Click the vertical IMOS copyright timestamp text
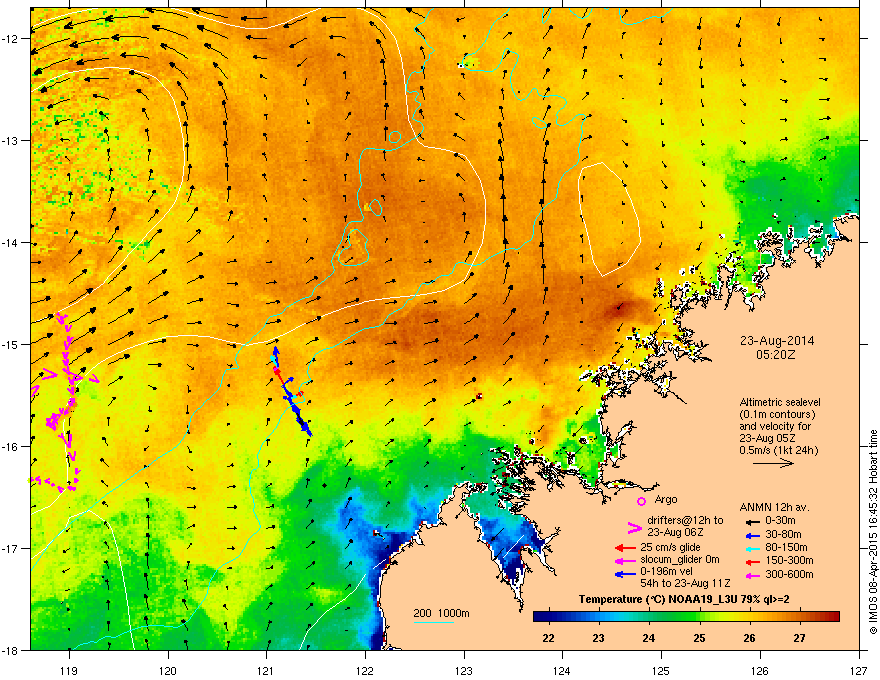Viewport: 880px width, 680px height. click(873, 532)
